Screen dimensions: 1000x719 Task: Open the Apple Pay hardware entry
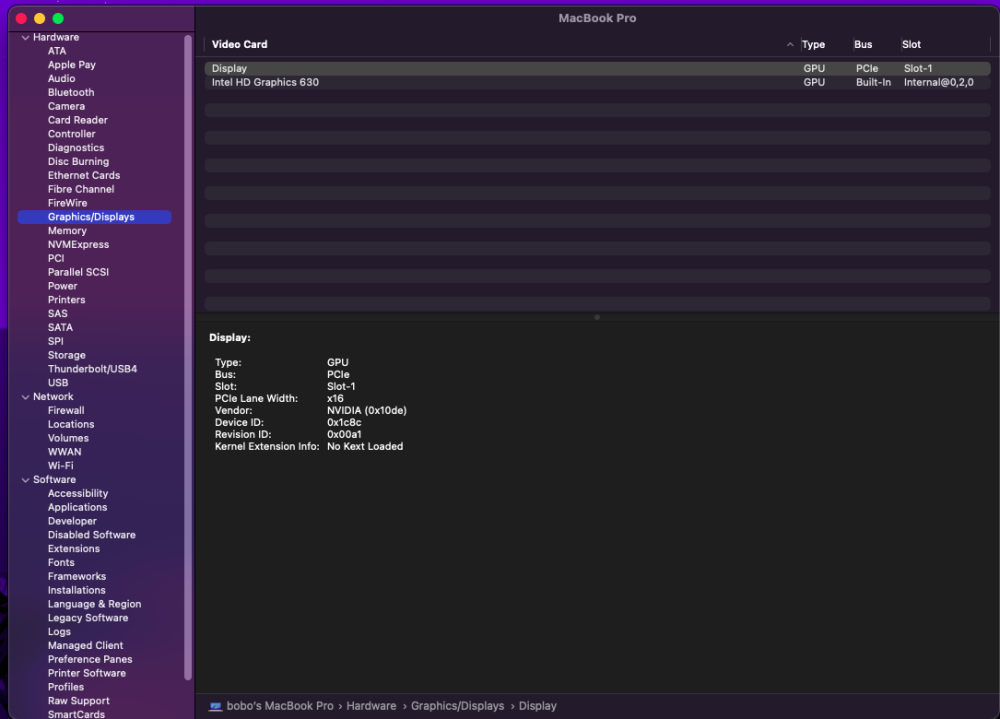[71, 65]
